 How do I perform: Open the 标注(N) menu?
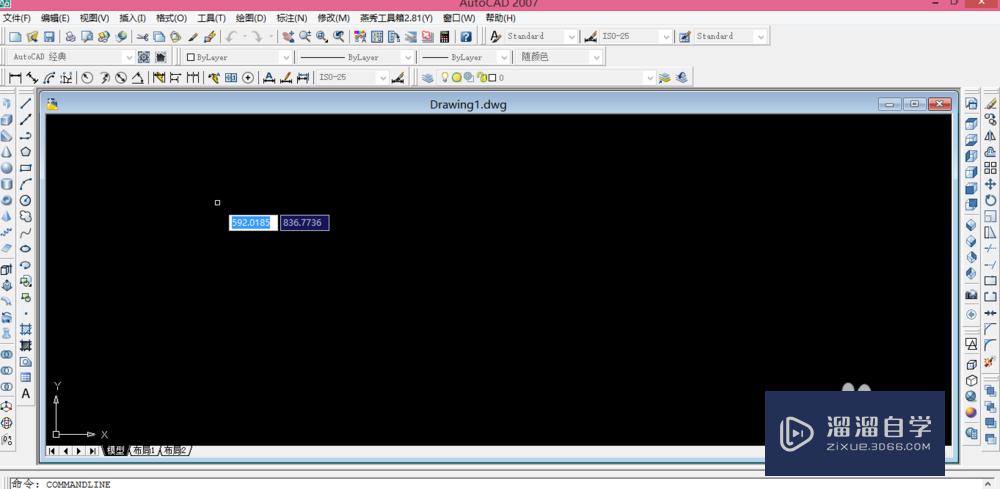point(291,18)
